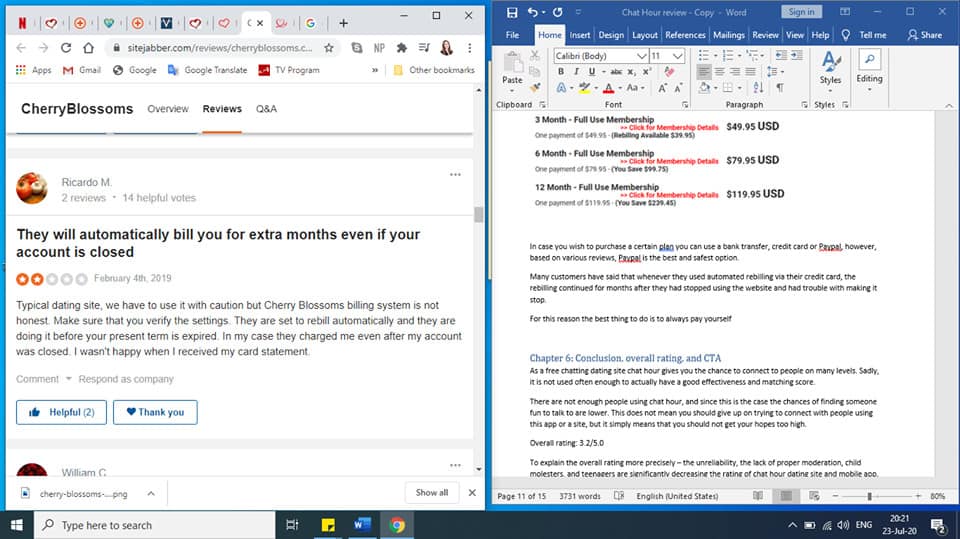The height and width of the screenshot is (539, 960).
Task: Undo last action in Word
Action: [533, 12]
